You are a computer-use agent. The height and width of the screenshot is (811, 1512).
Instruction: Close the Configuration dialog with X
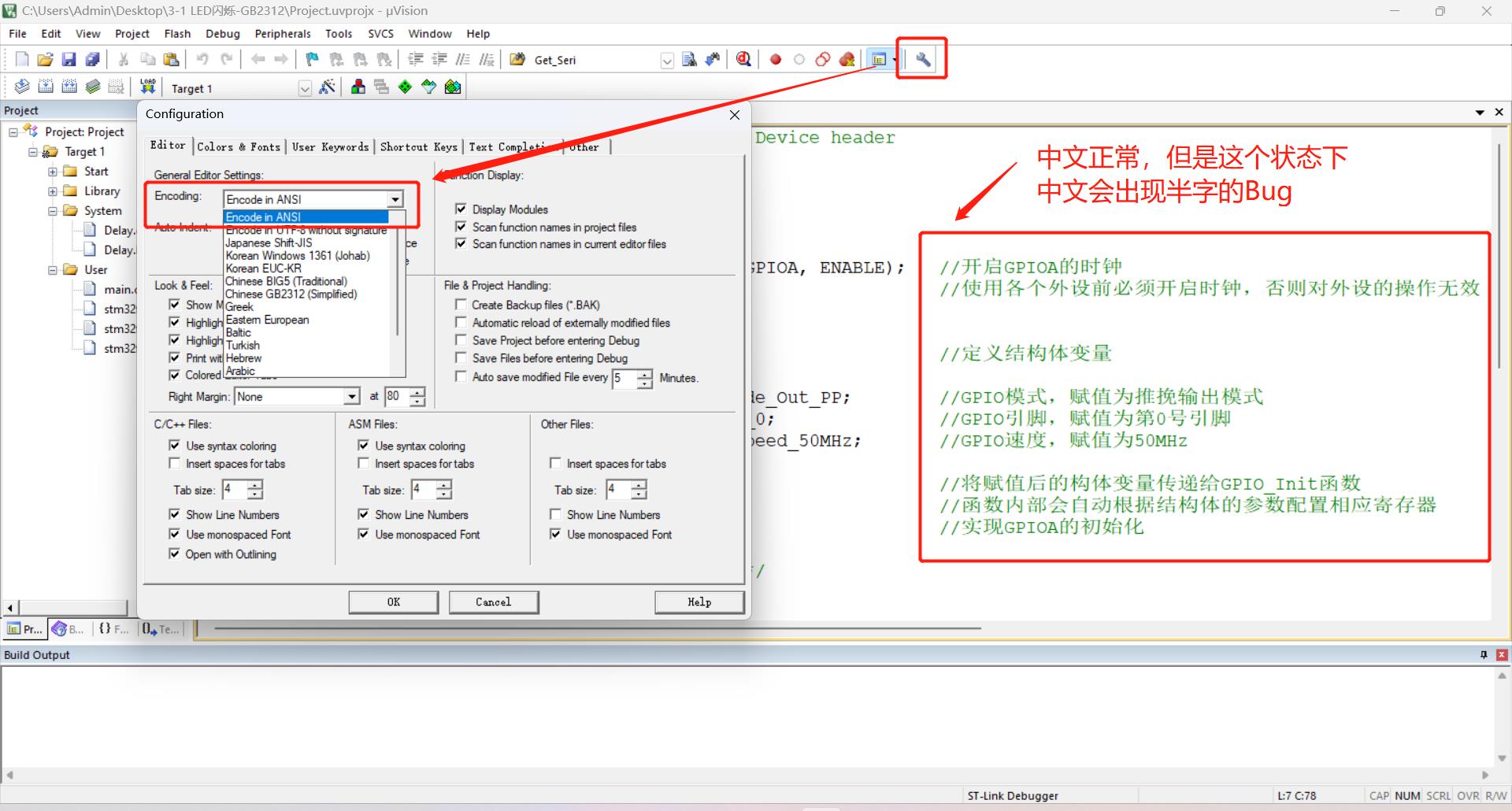pos(735,115)
